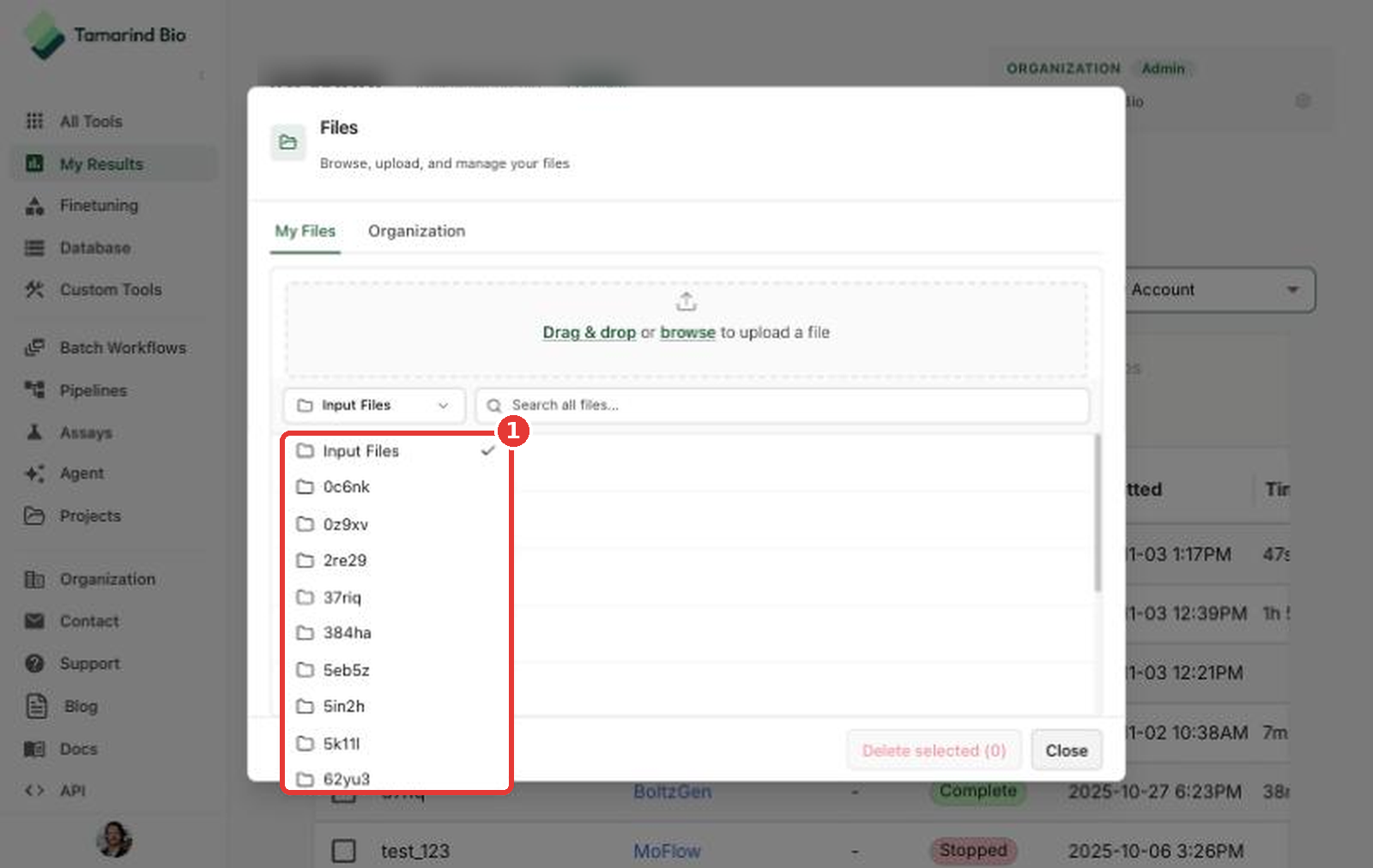Select the 384ha folder

point(396,633)
